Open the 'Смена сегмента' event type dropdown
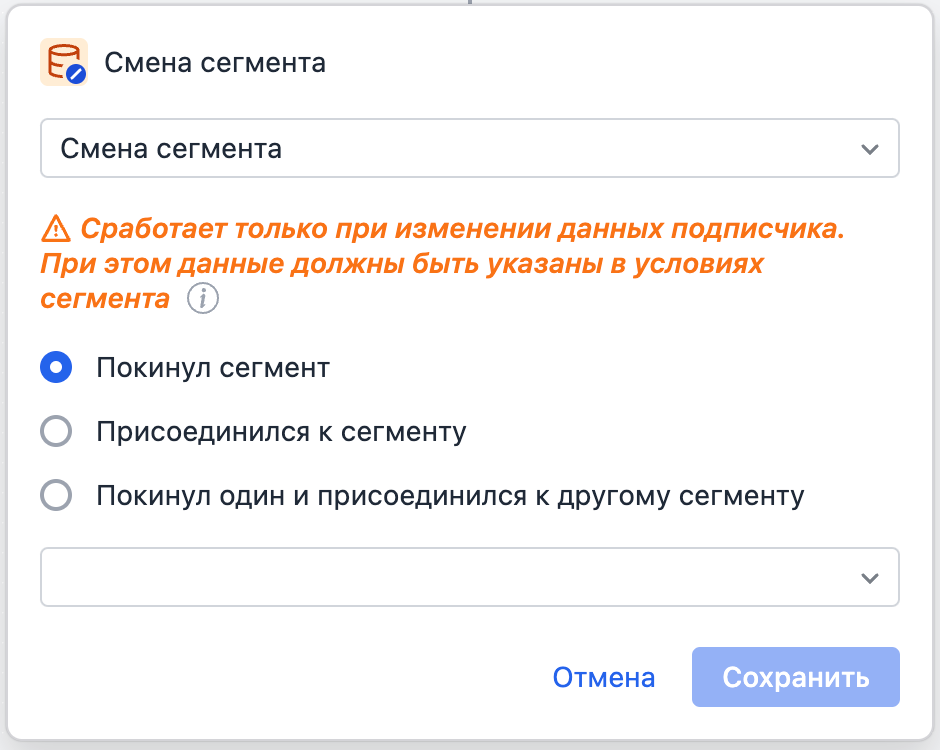The height and width of the screenshot is (750, 940). tap(470, 147)
